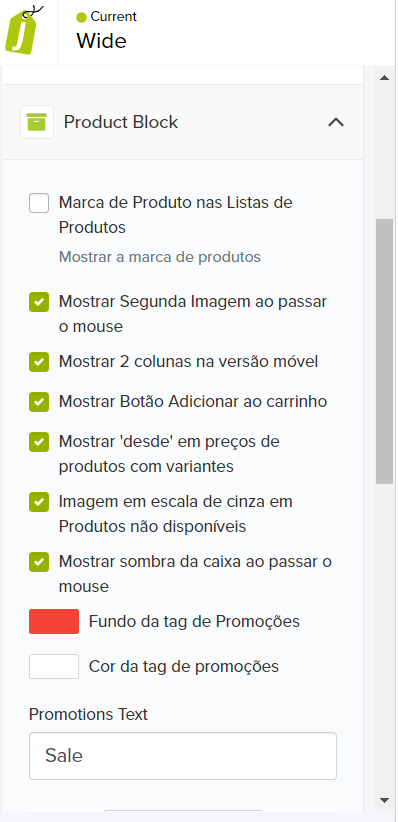The image size is (398, 822).
Task: Click the Fundo da tag de Promoções label
Action: (194, 622)
